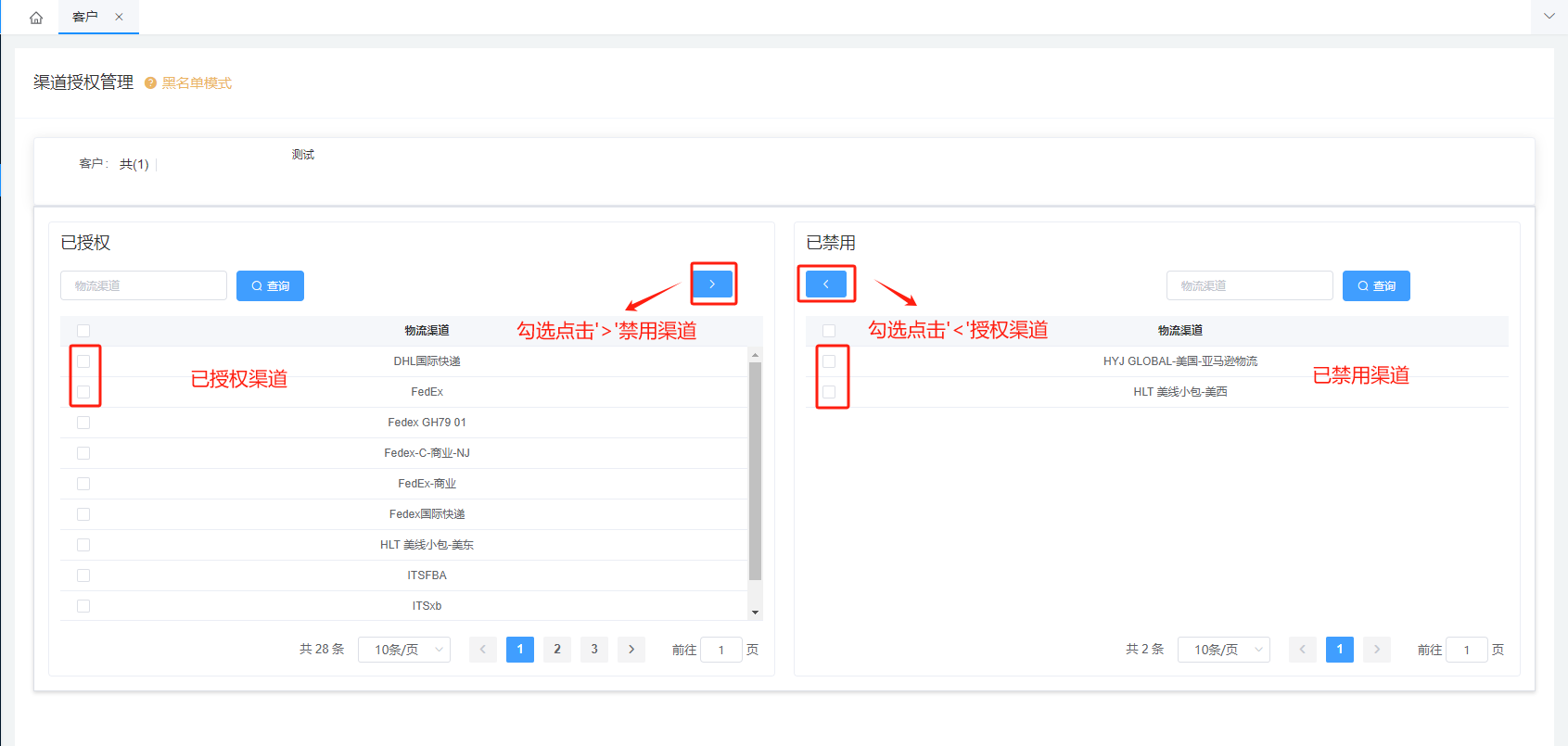1568x746 pixels.
Task: Focus the 物流渠道 search field in disabled panel
Action: (x=1249, y=286)
